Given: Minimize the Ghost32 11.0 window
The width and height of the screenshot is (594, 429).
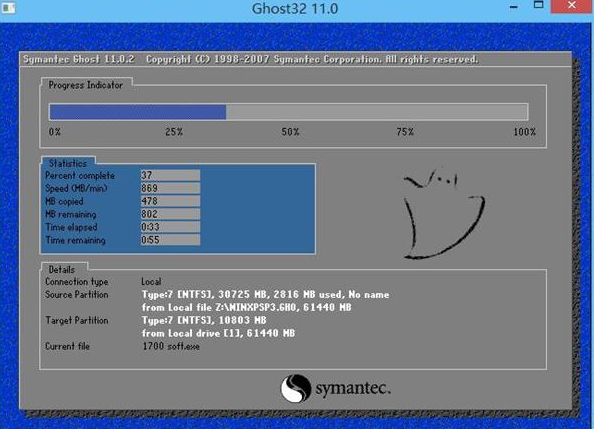Looking at the screenshot, I should [x=513, y=6].
